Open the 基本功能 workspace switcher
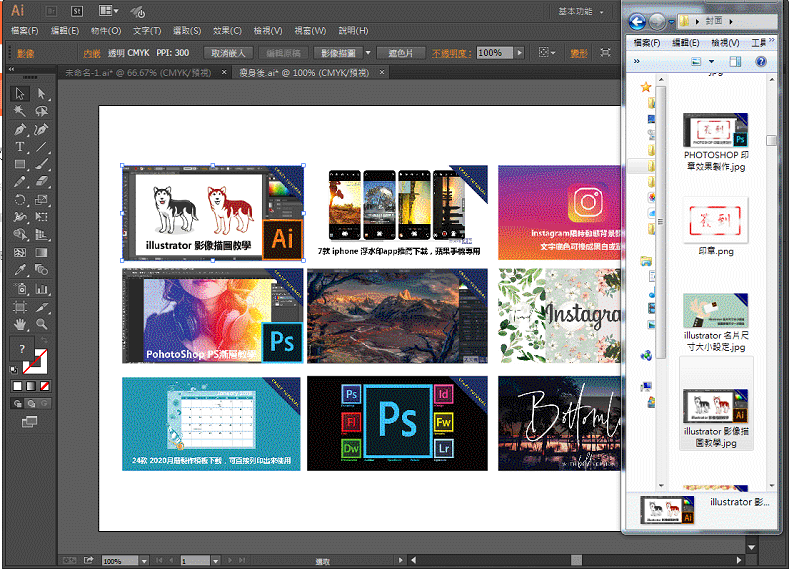Image resolution: width=789 pixels, height=569 pixels. (x=580, y=12)
